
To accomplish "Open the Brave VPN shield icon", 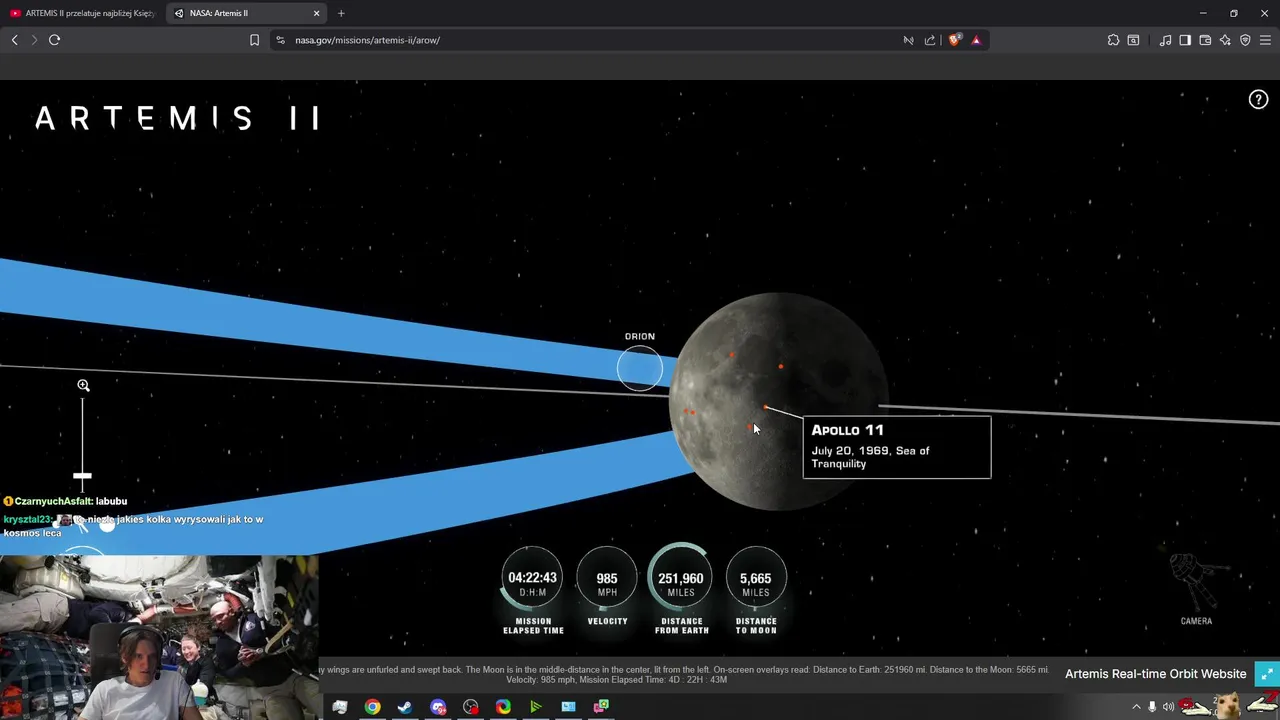I will (1245, 40).
